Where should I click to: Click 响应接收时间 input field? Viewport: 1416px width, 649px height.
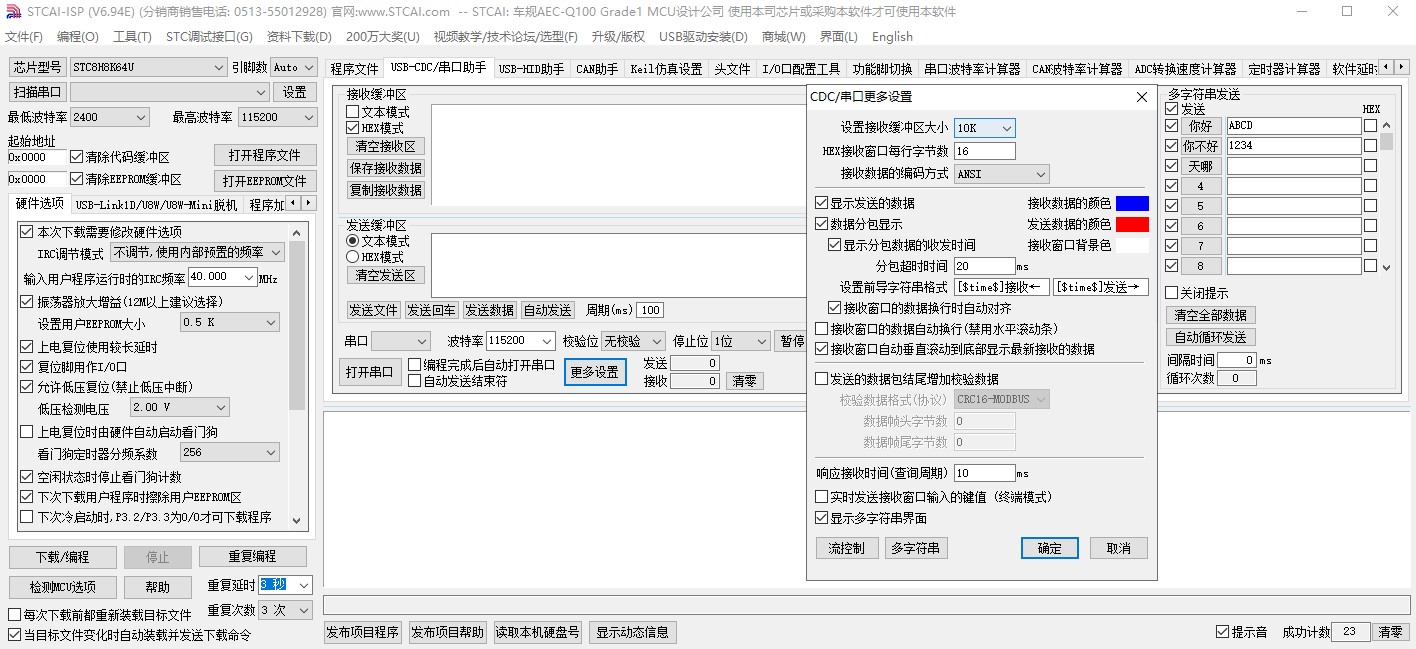pos(985,473)
